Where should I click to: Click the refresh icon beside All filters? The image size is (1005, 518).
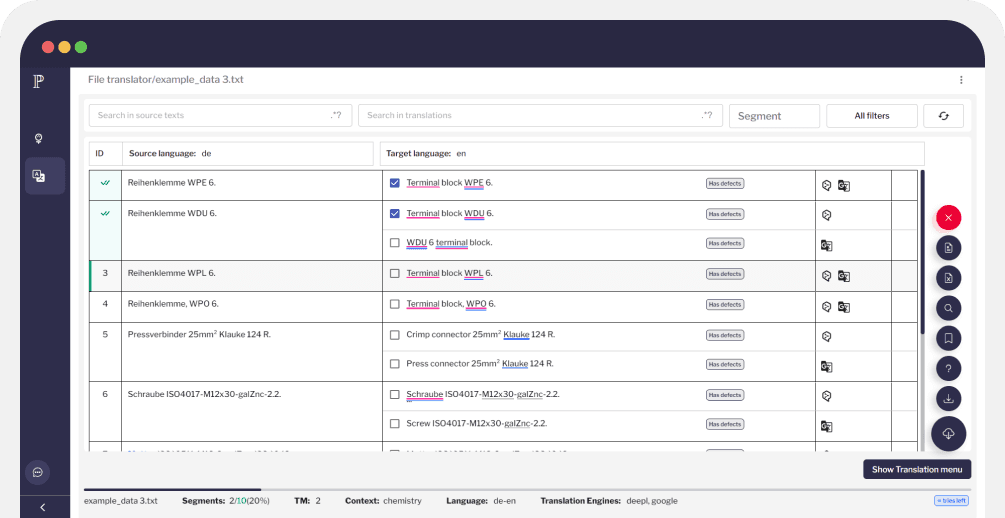943,116
